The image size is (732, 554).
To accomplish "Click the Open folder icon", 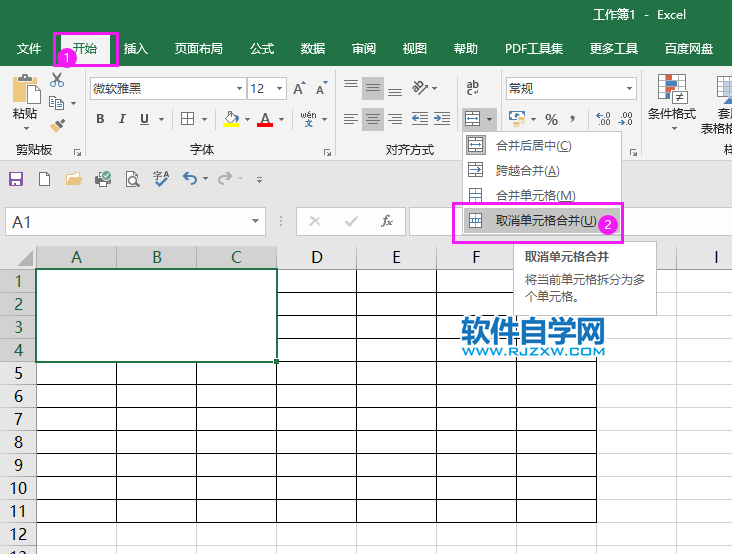I will (x=73, y=179).
